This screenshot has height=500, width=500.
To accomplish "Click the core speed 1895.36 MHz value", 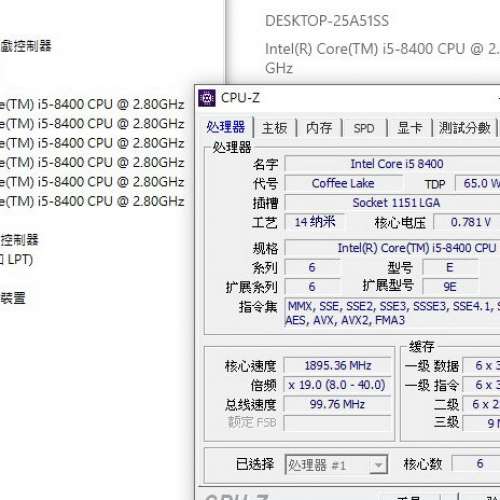I will pos(337,366).
